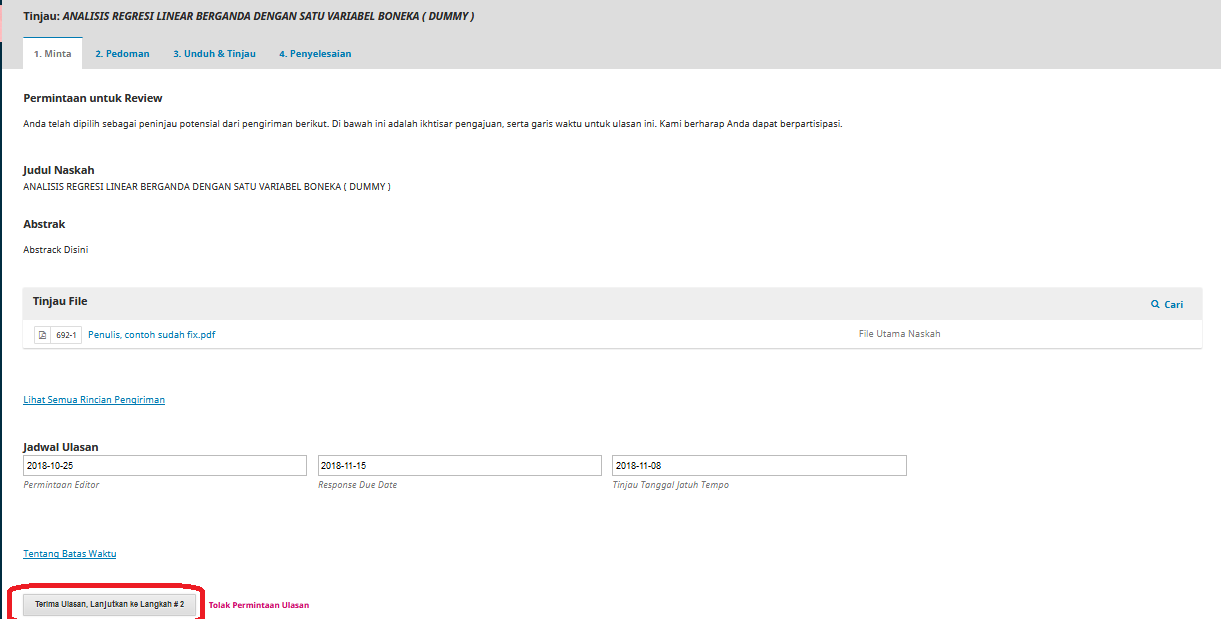Select the 4. Penyelesaian tab
This screenshot has height=619, width=1221.
pos(315,54)
